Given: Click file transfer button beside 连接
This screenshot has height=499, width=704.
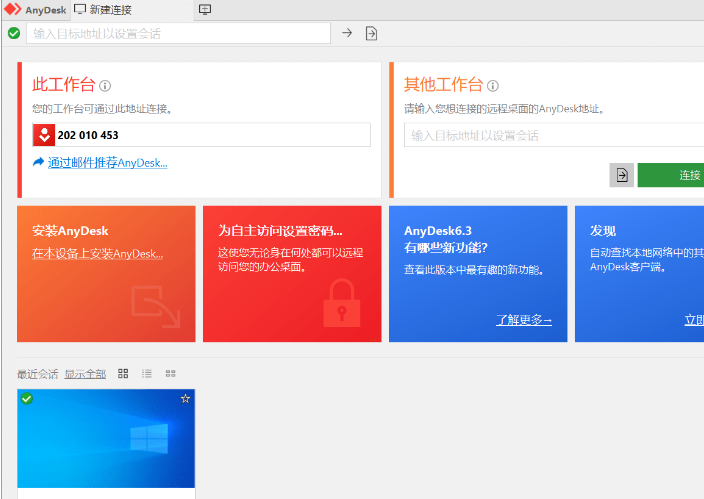Looking at the screenshot, I should click(x=621, y=175).
